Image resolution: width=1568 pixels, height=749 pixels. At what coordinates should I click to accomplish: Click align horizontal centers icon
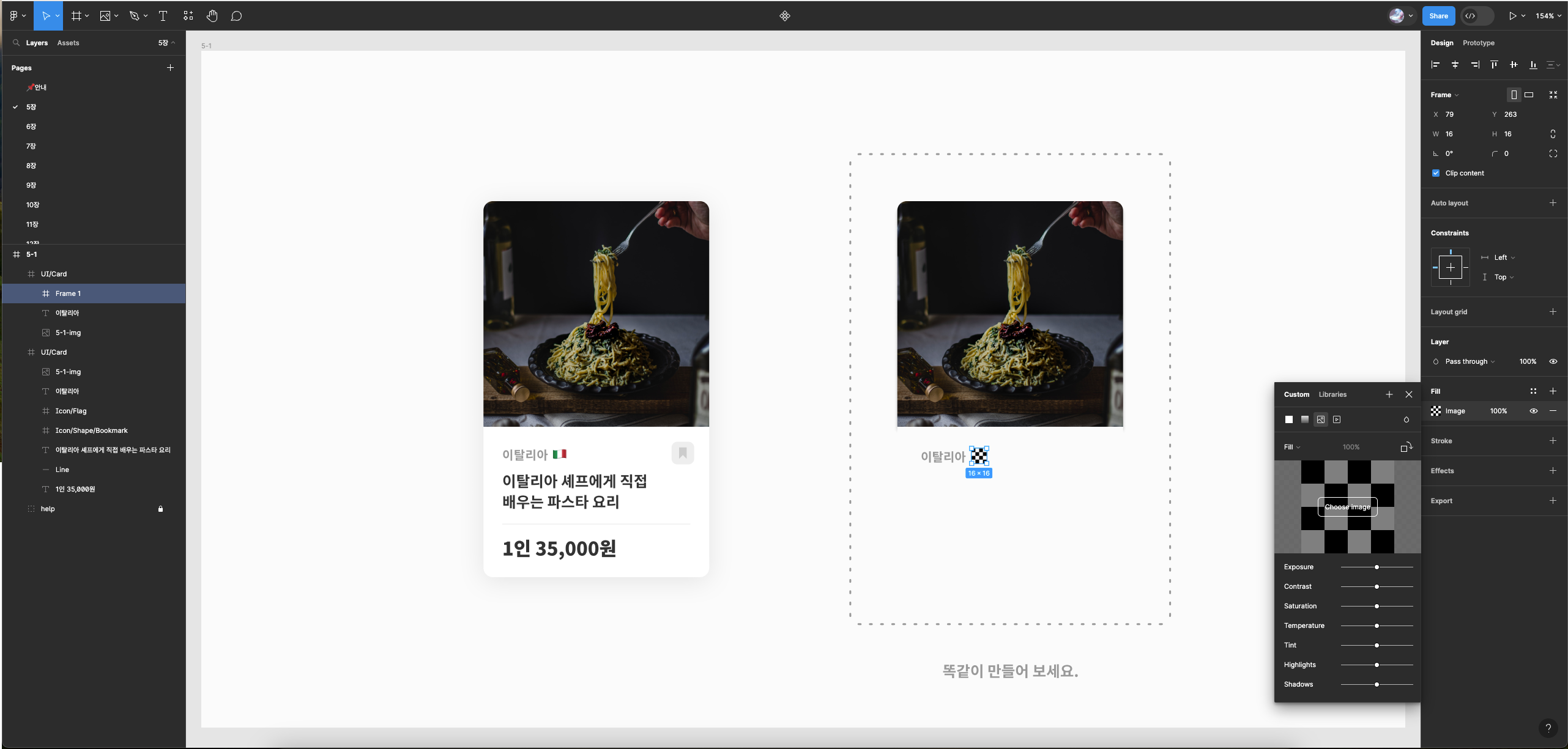(x=1455, y=65)
